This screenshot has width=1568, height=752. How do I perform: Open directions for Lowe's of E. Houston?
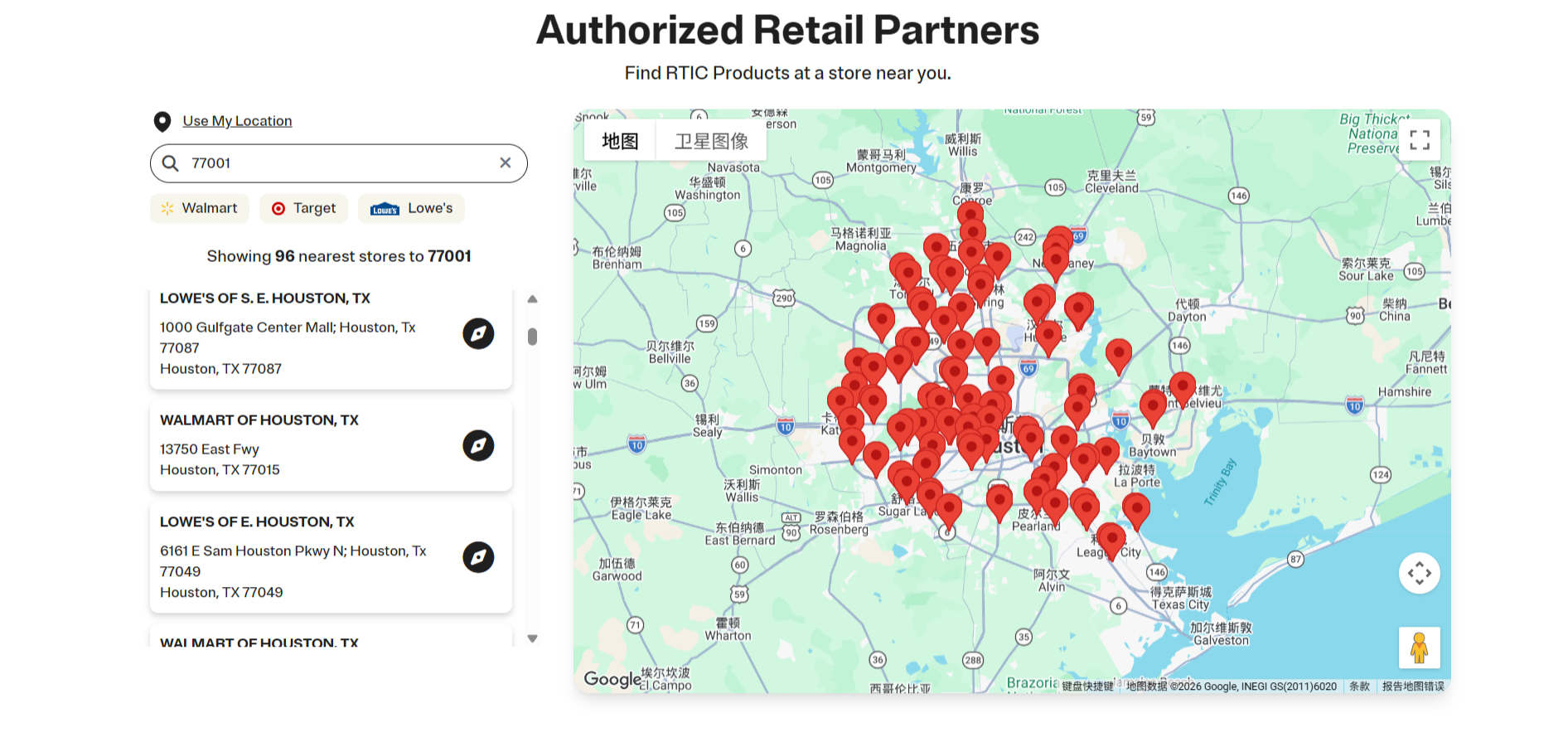click(x=478, y=557)
